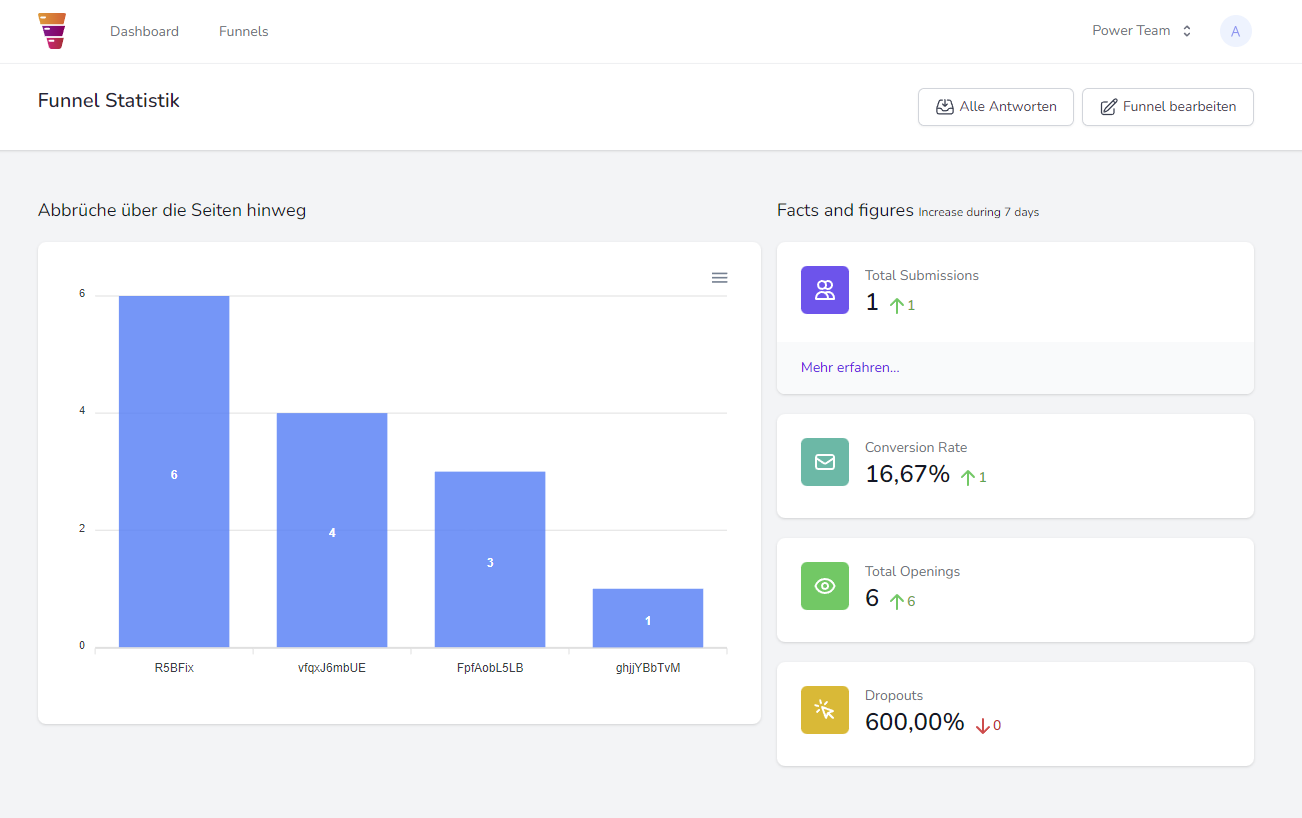Click the red down arrow beside Dropouts
The width and height of the screenshot is (1302, 818).
982,725
